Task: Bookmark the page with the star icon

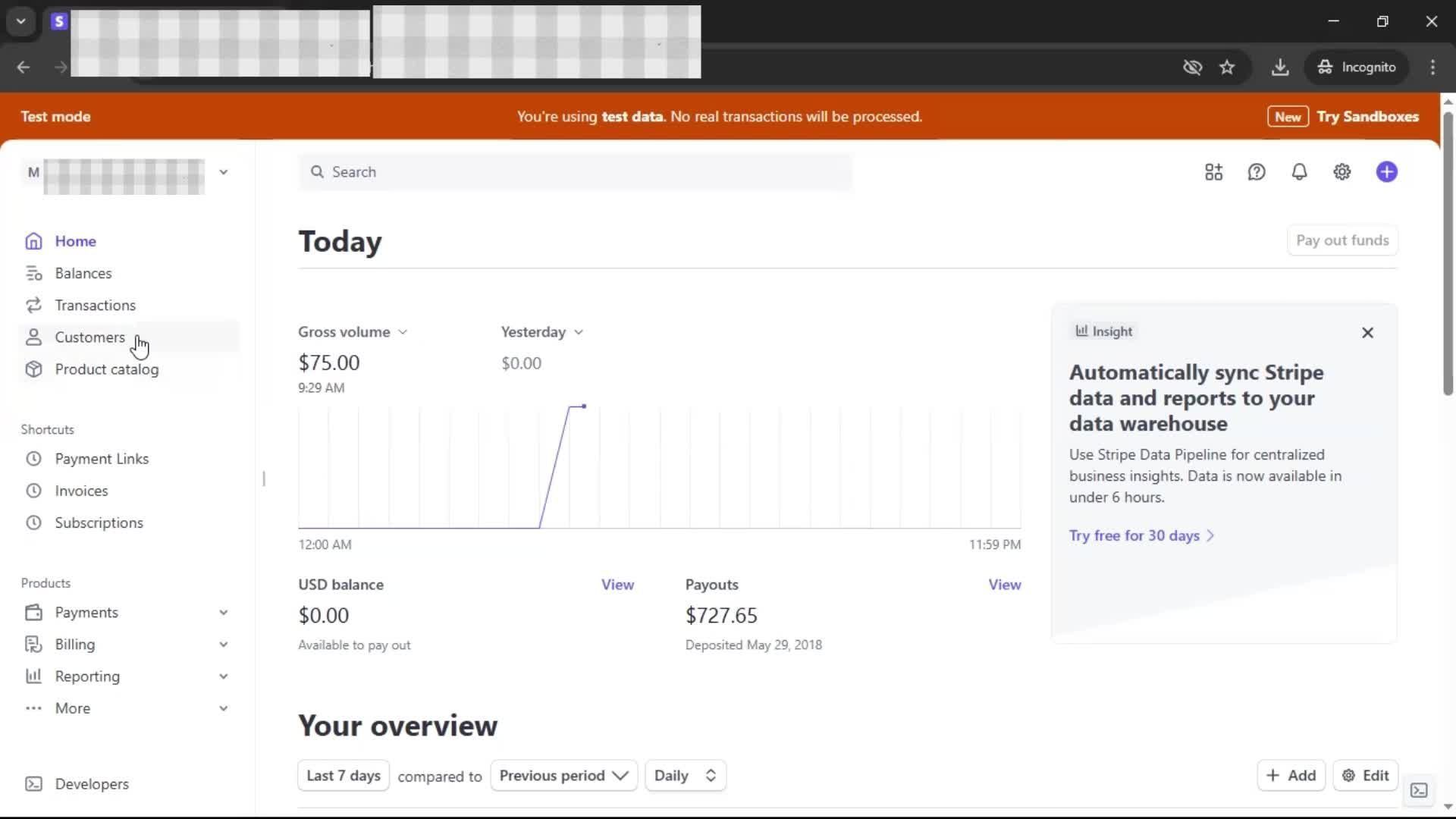Action: pos(1227,67)
